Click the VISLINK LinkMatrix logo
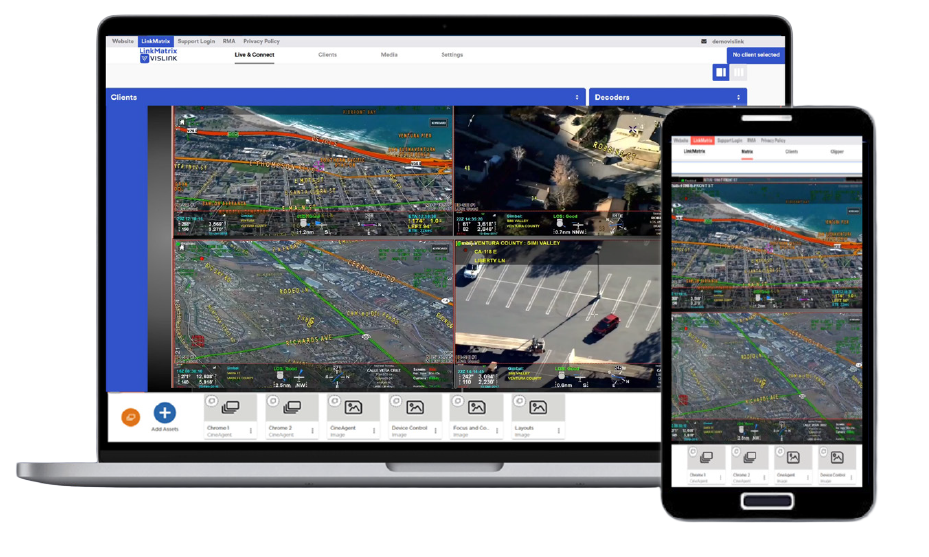Image resolution: width=929 pixels, height=557 pixels. 158,56
